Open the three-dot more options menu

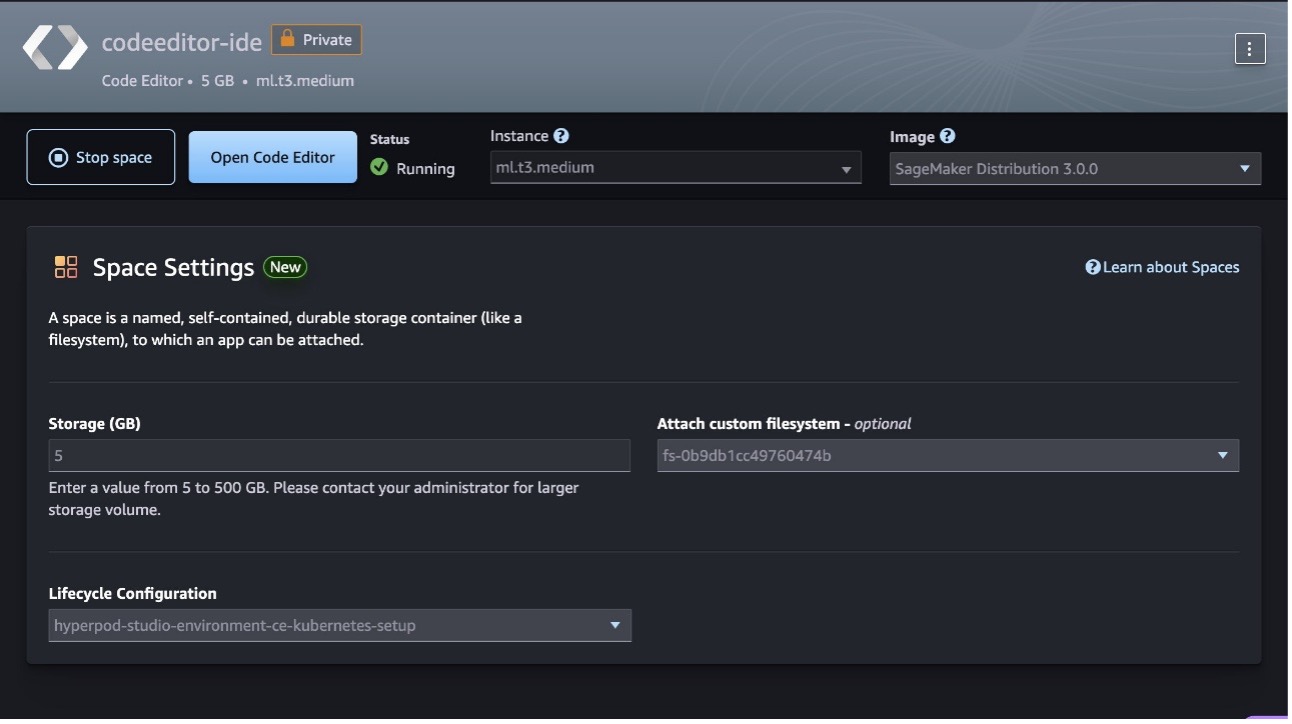coord(1250,48)
